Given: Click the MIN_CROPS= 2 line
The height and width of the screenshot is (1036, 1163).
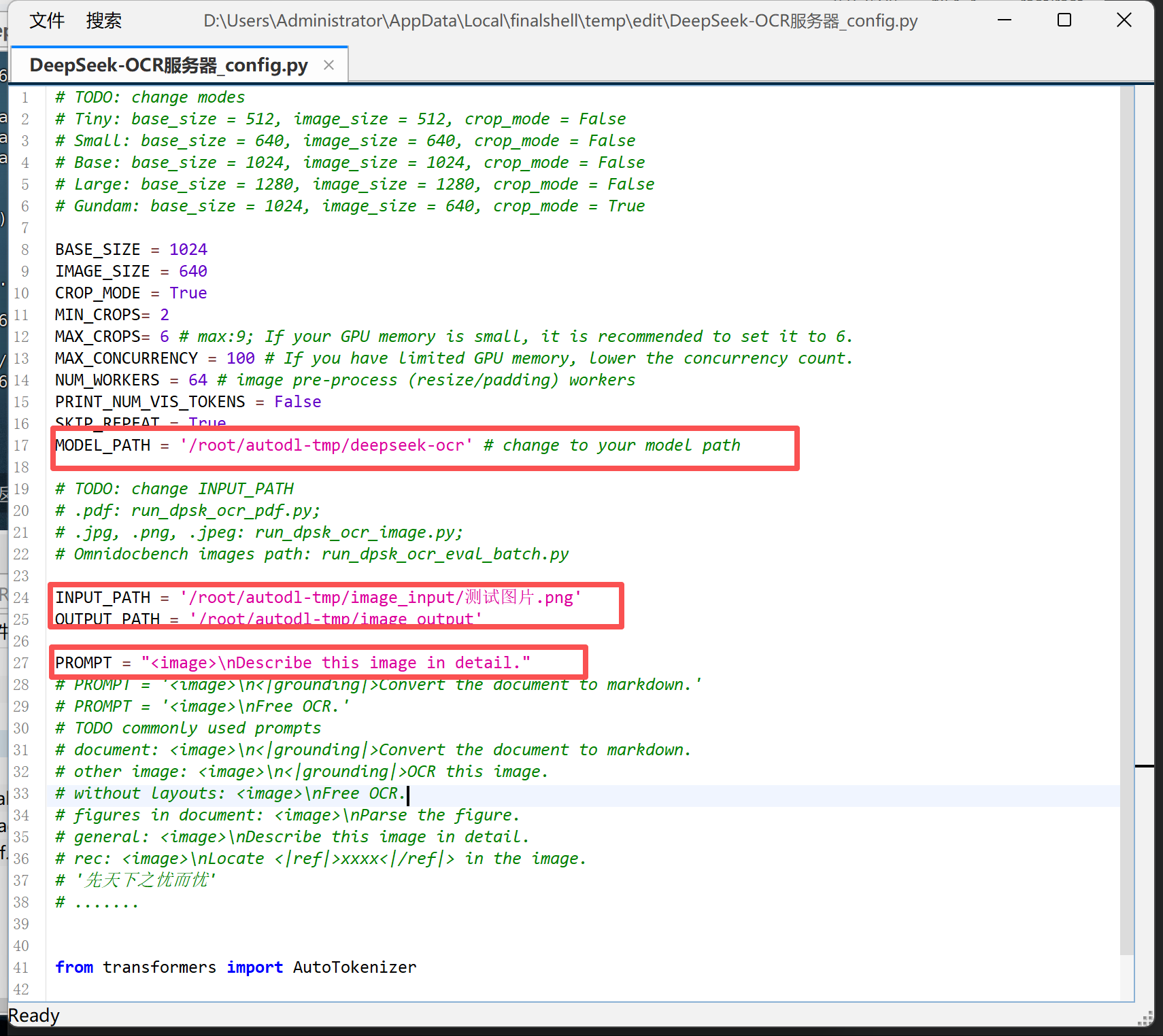Looking at the screenshot, I should coord(112,315).
